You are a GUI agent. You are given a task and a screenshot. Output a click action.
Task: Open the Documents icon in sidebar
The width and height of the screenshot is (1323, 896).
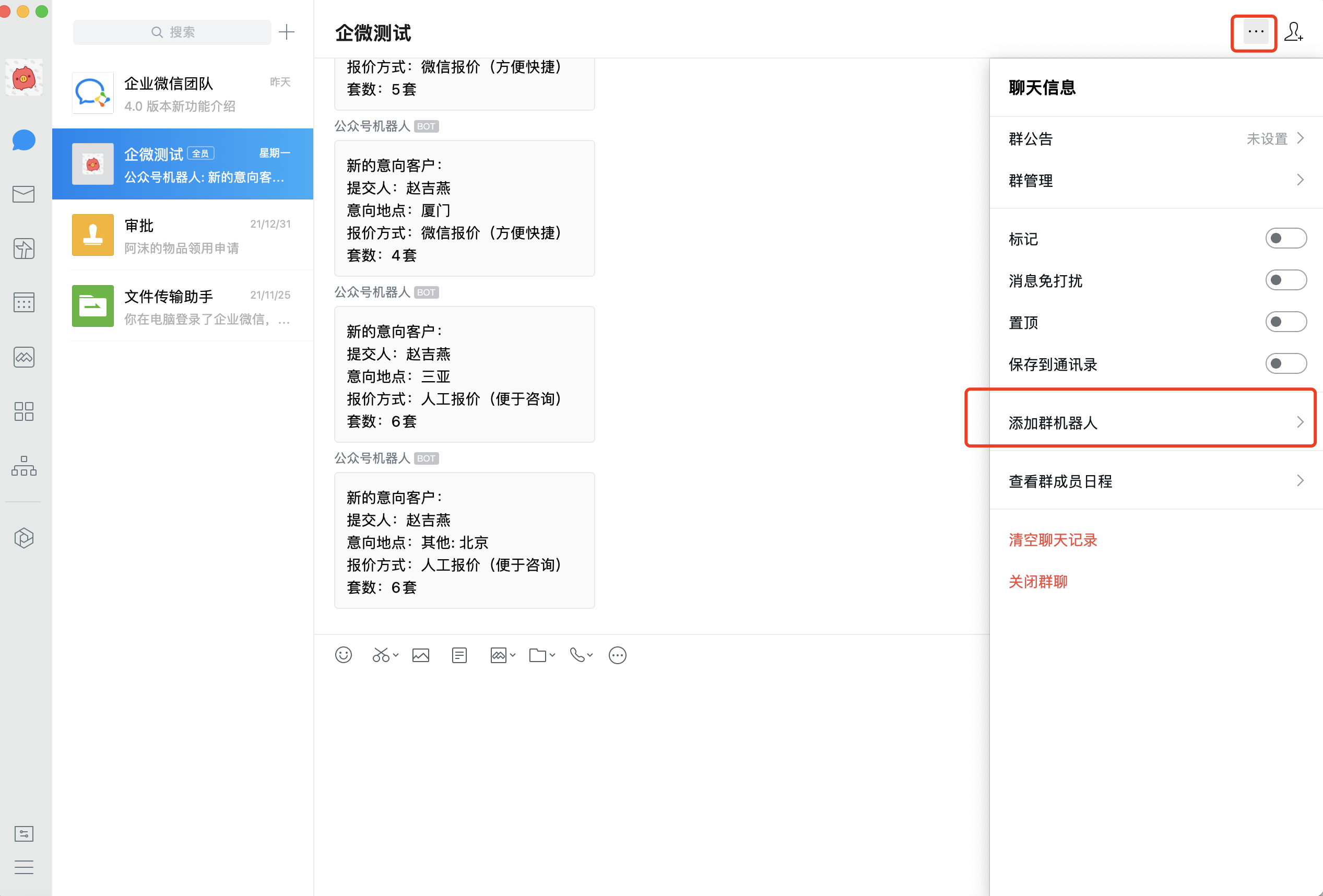coord(24,249)
